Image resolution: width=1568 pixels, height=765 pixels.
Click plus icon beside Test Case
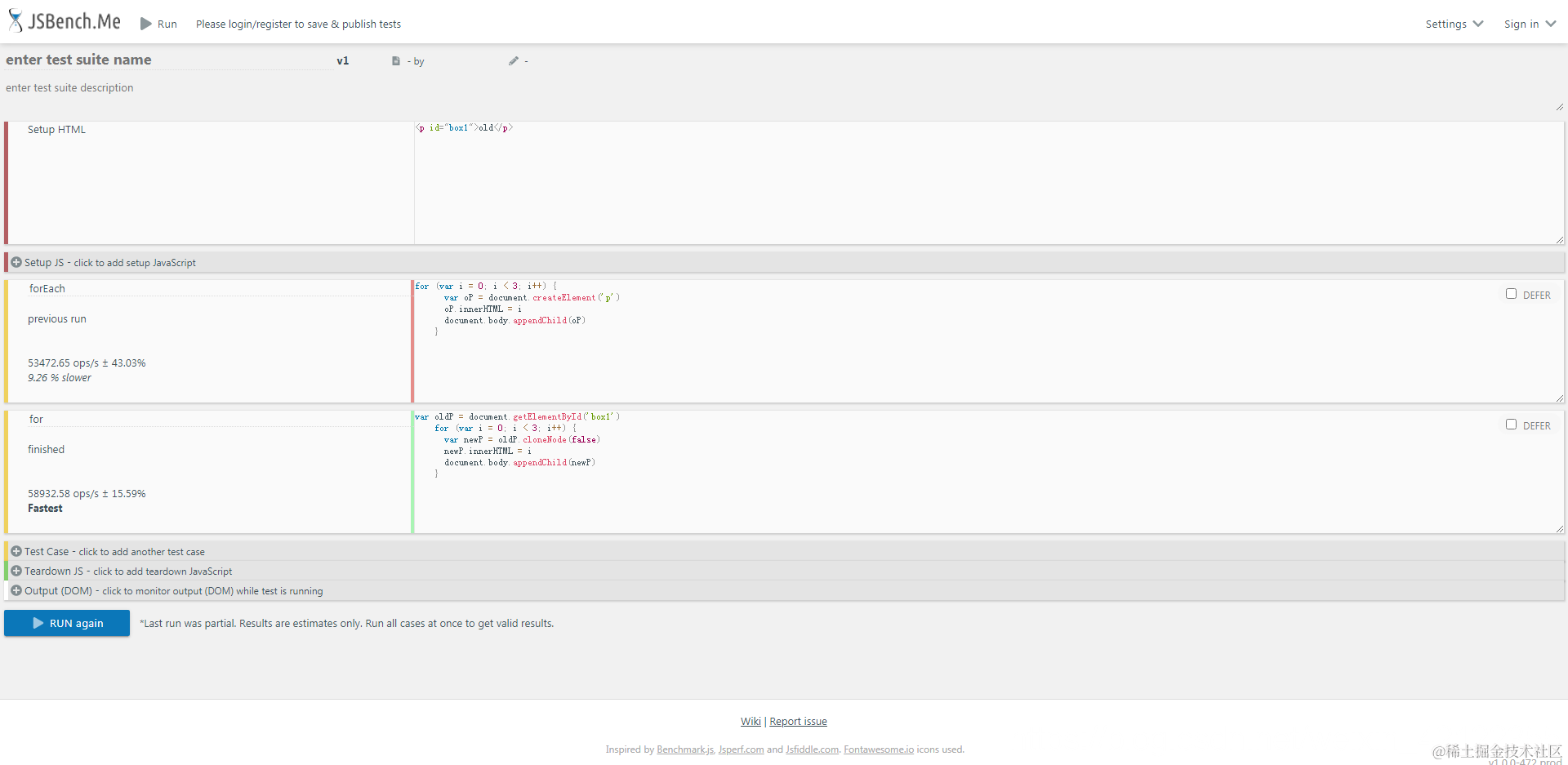pos(16,551)
